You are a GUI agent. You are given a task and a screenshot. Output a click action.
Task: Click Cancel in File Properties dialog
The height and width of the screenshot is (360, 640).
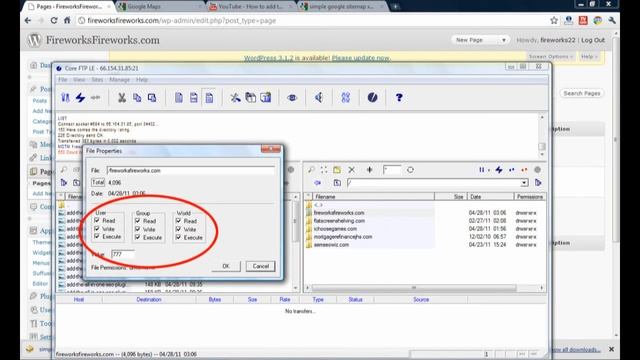tap(260, 266)
